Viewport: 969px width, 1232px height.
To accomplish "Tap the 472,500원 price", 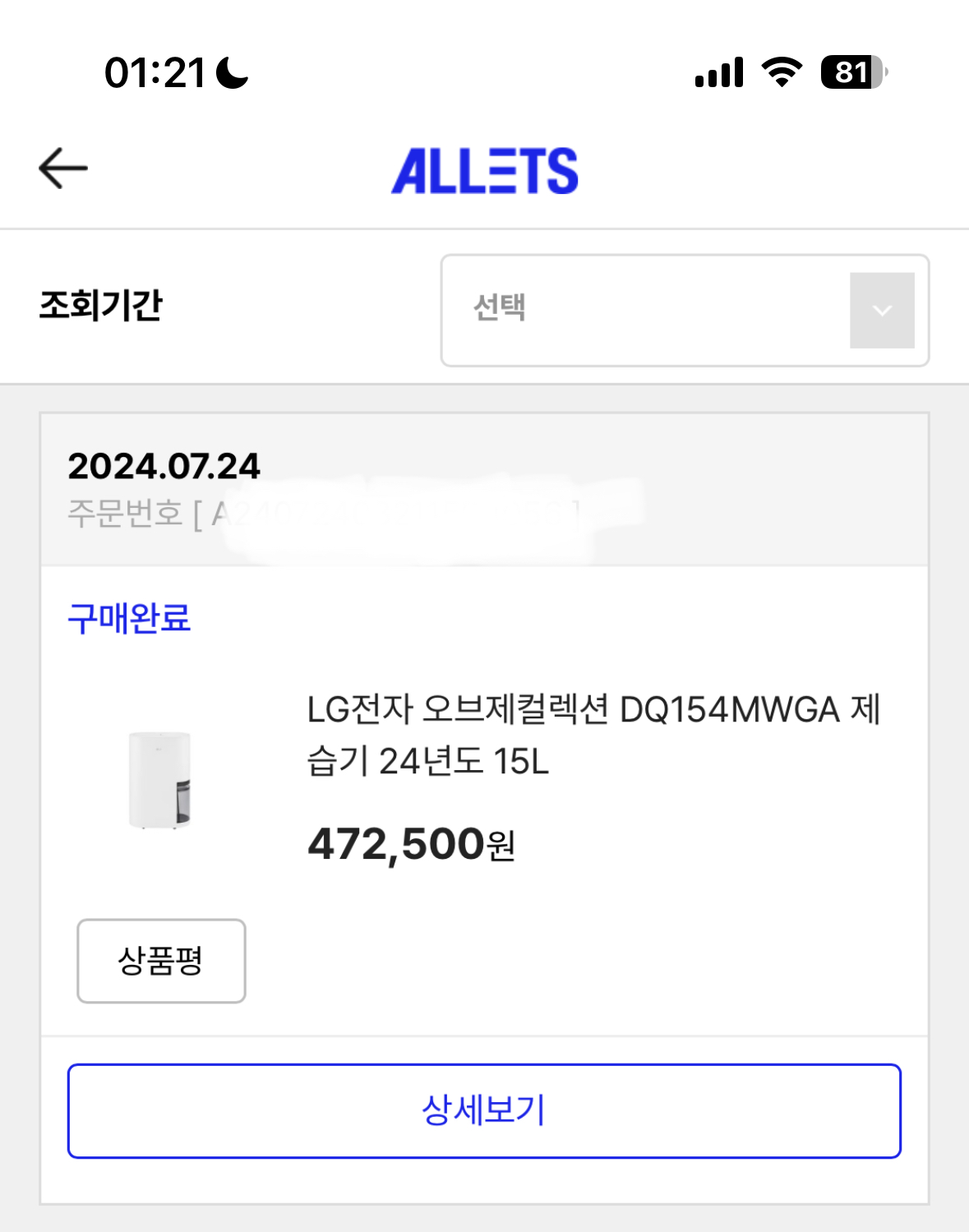I will pos(411,844).
